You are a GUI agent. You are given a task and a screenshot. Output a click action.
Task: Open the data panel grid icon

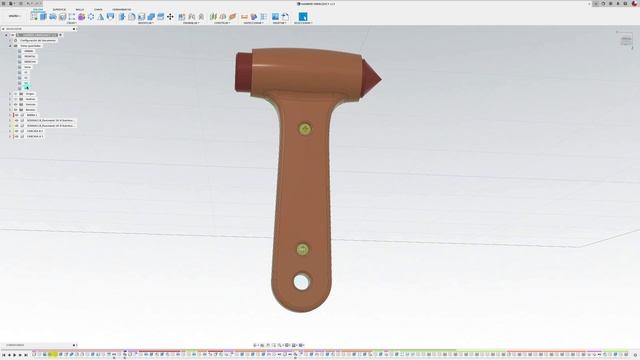point(4,4)
